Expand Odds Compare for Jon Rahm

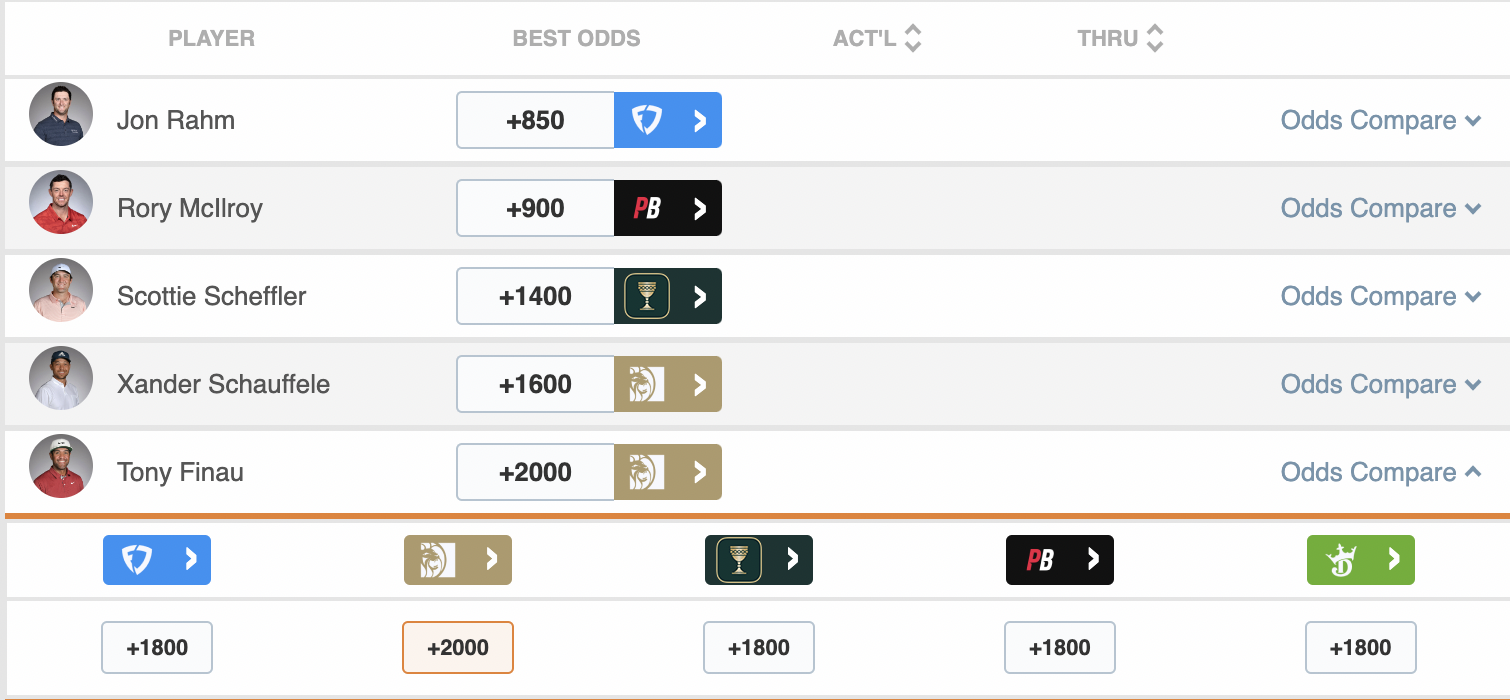coord(1381,120)
